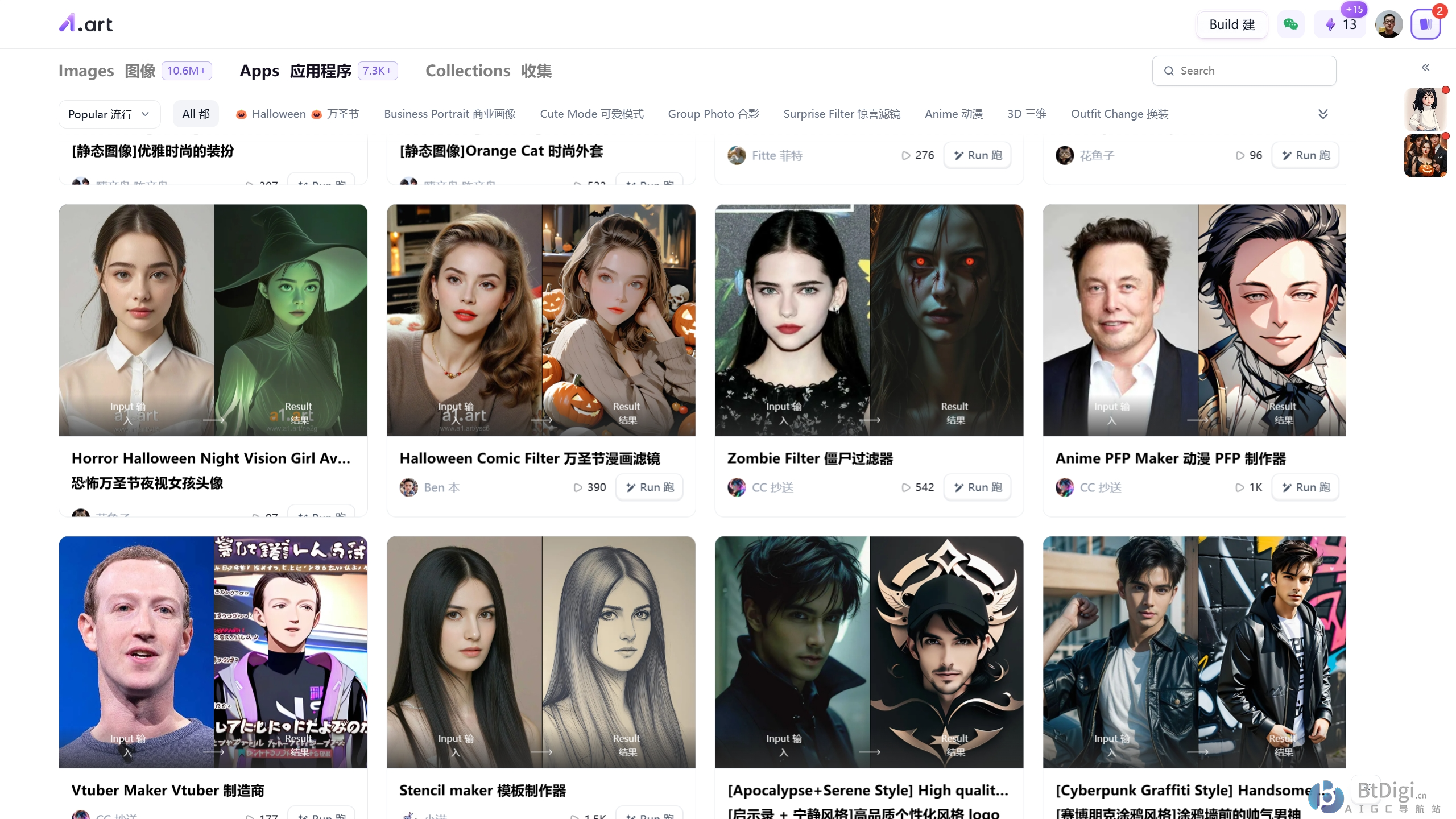Open the lightning credits counter showing 13
The image size is (1456, 819).
click(x=1340, y=24)
